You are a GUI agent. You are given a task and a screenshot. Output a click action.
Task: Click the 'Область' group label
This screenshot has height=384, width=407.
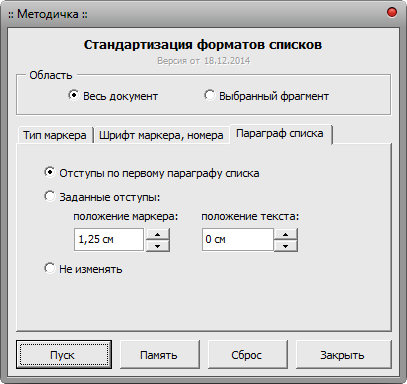tap(51, 75)
